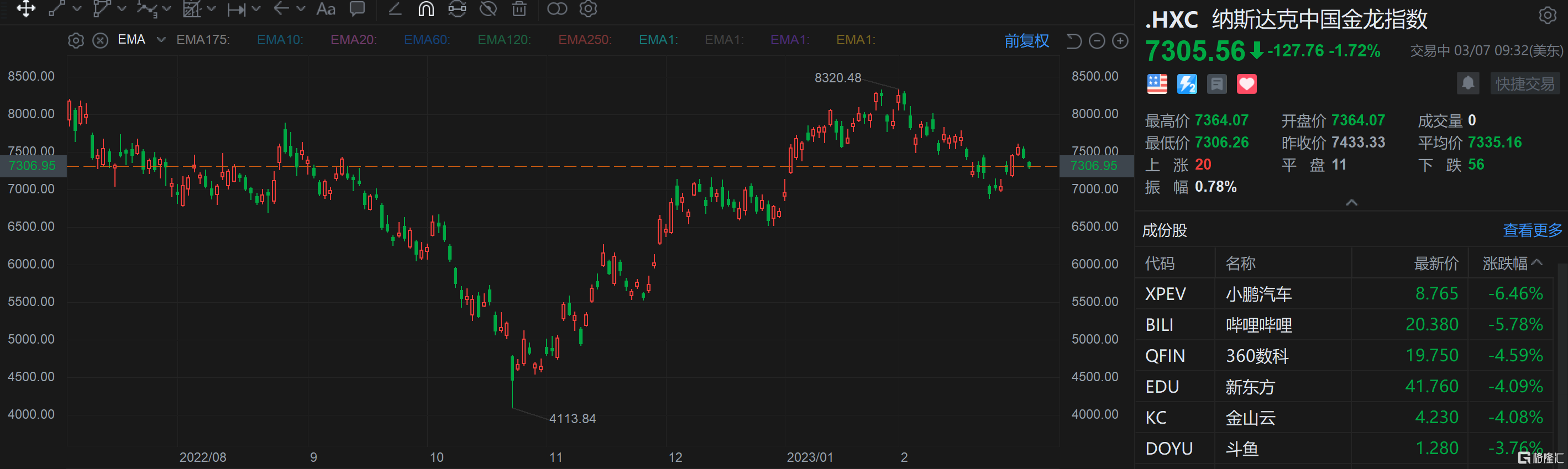The image size is (1568, 469).
Task: Toggle the heart favorite for .HXC
Action: pos(1246,84)
